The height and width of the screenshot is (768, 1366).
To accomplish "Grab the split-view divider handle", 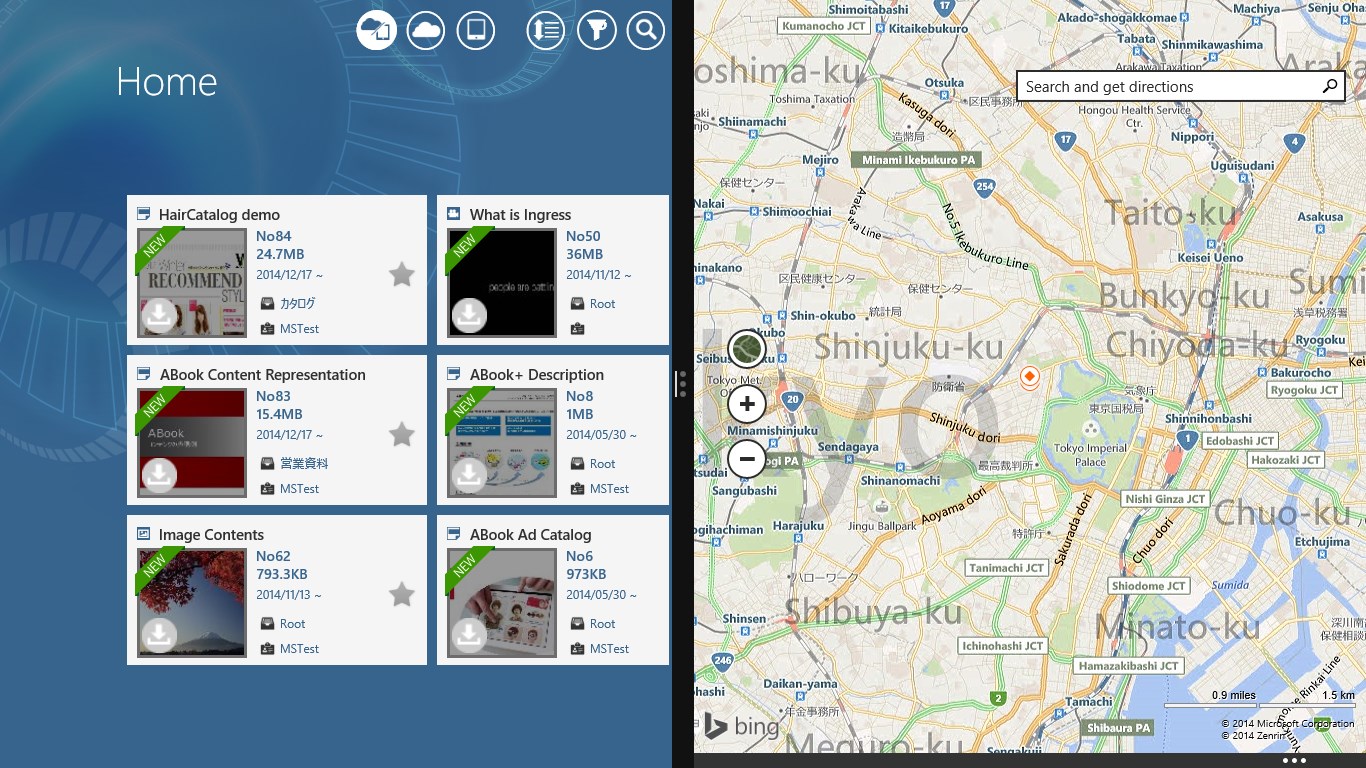I will tap(682, 384).
